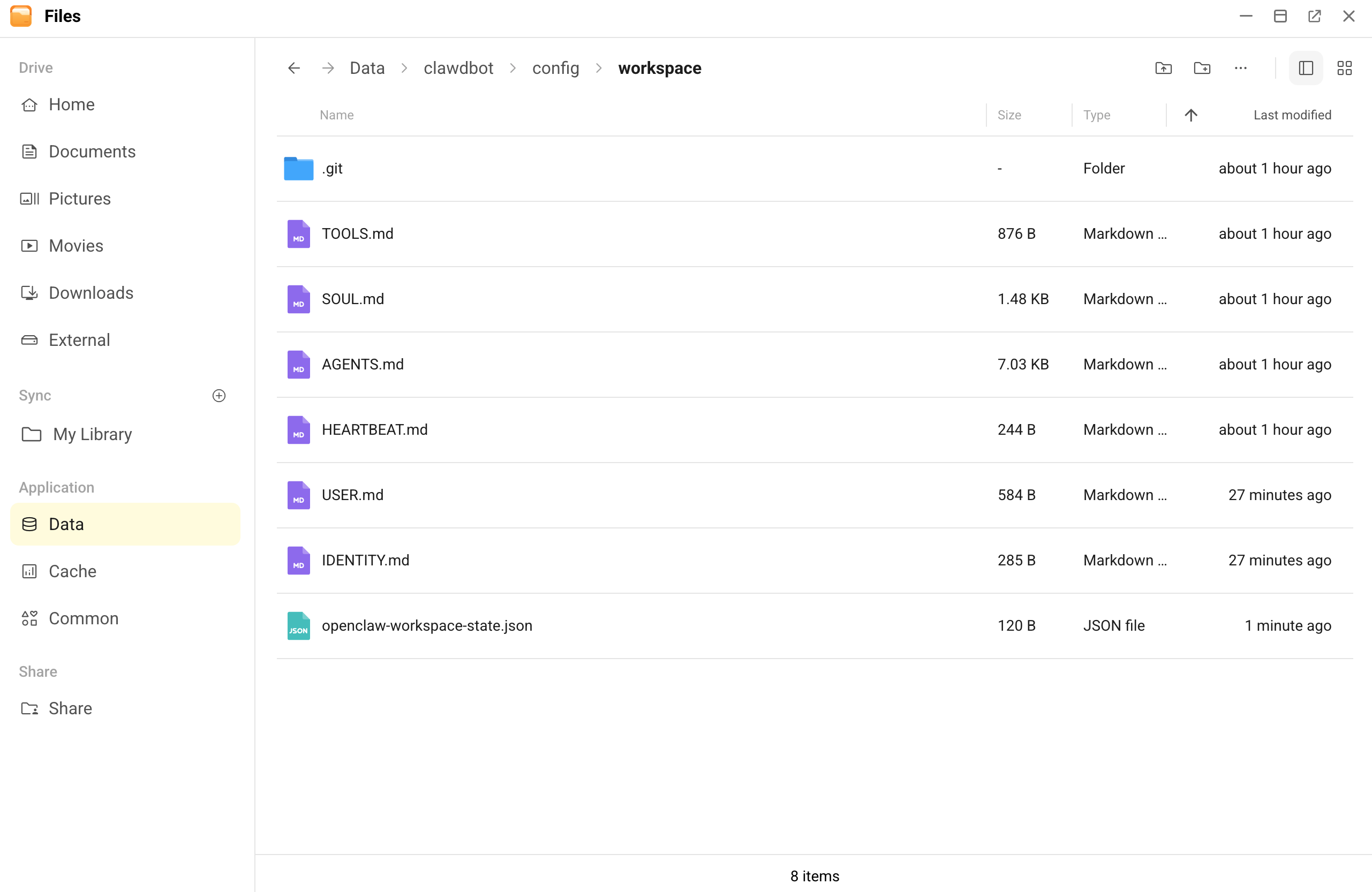The height and width of the screenshot is (892, 1372).
Task: Add a new Sync library with plus icon
Action: tap(219, 395)
